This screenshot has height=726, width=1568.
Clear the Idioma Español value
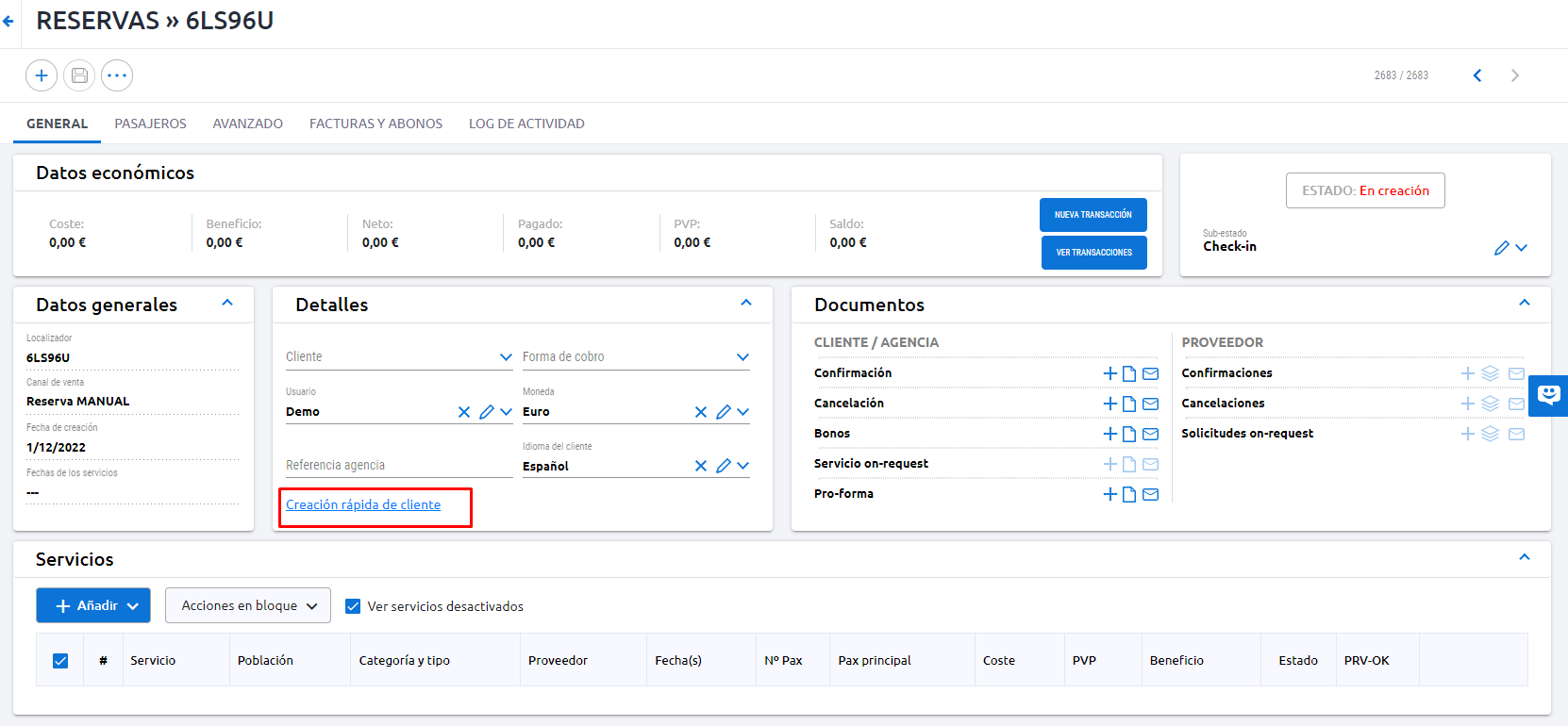point(701,466)
